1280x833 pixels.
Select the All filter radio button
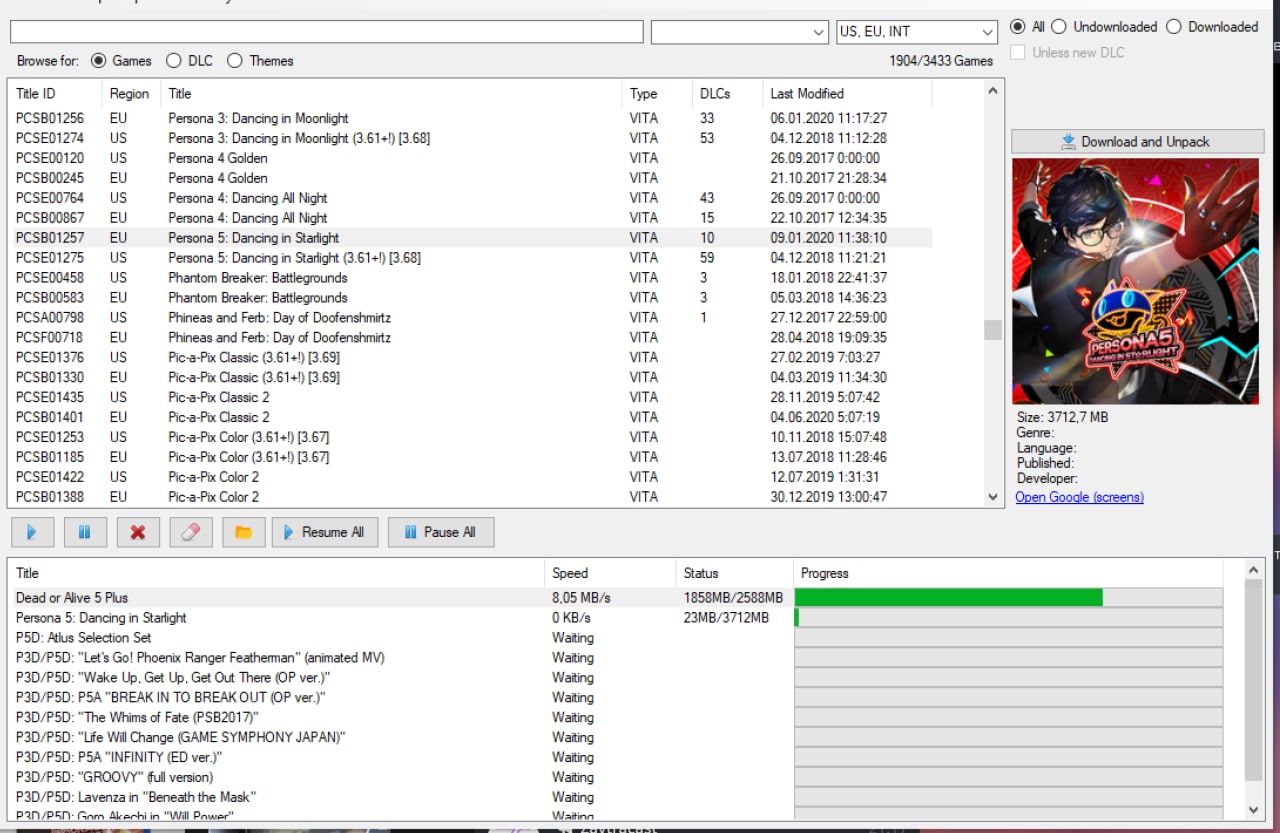coord(1027,27)
